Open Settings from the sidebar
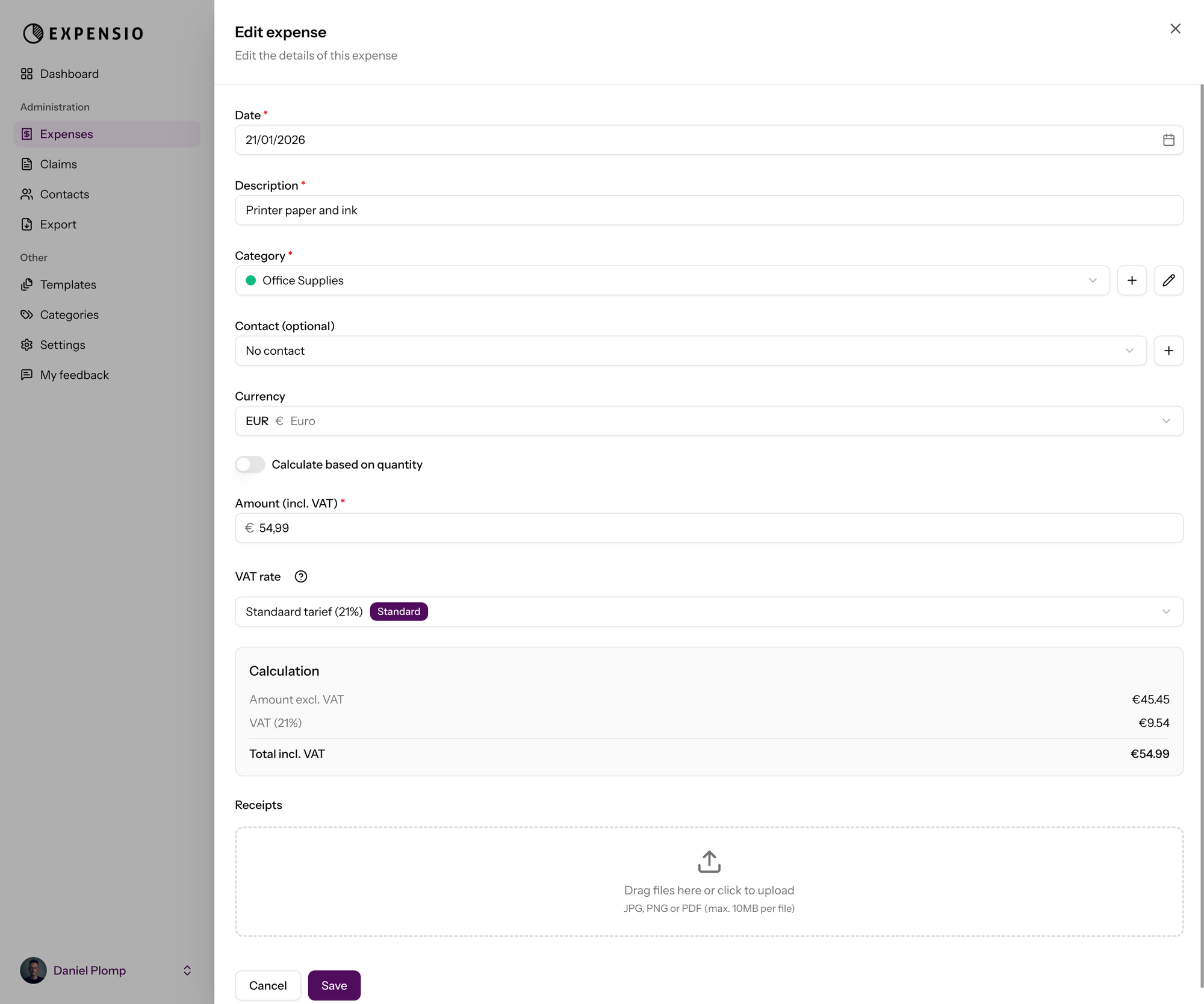Screen dimensions: 1204x1004 tap(62, 345)
